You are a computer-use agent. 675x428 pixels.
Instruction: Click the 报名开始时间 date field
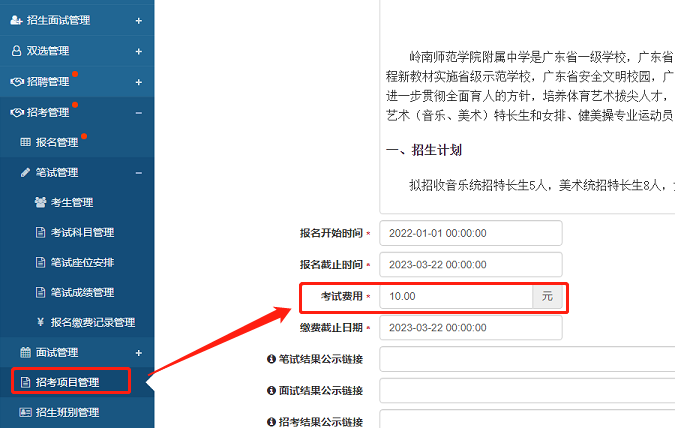[470, 233]
